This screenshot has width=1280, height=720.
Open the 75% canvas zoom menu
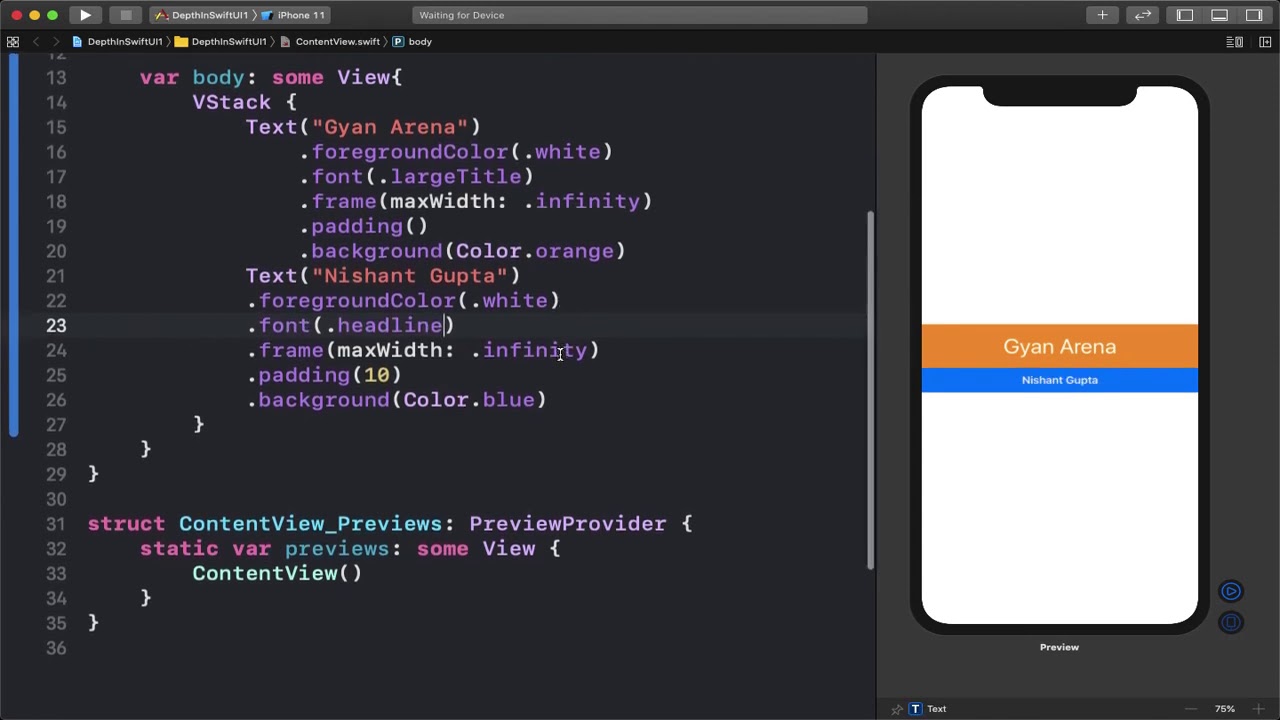(1224, 709)
